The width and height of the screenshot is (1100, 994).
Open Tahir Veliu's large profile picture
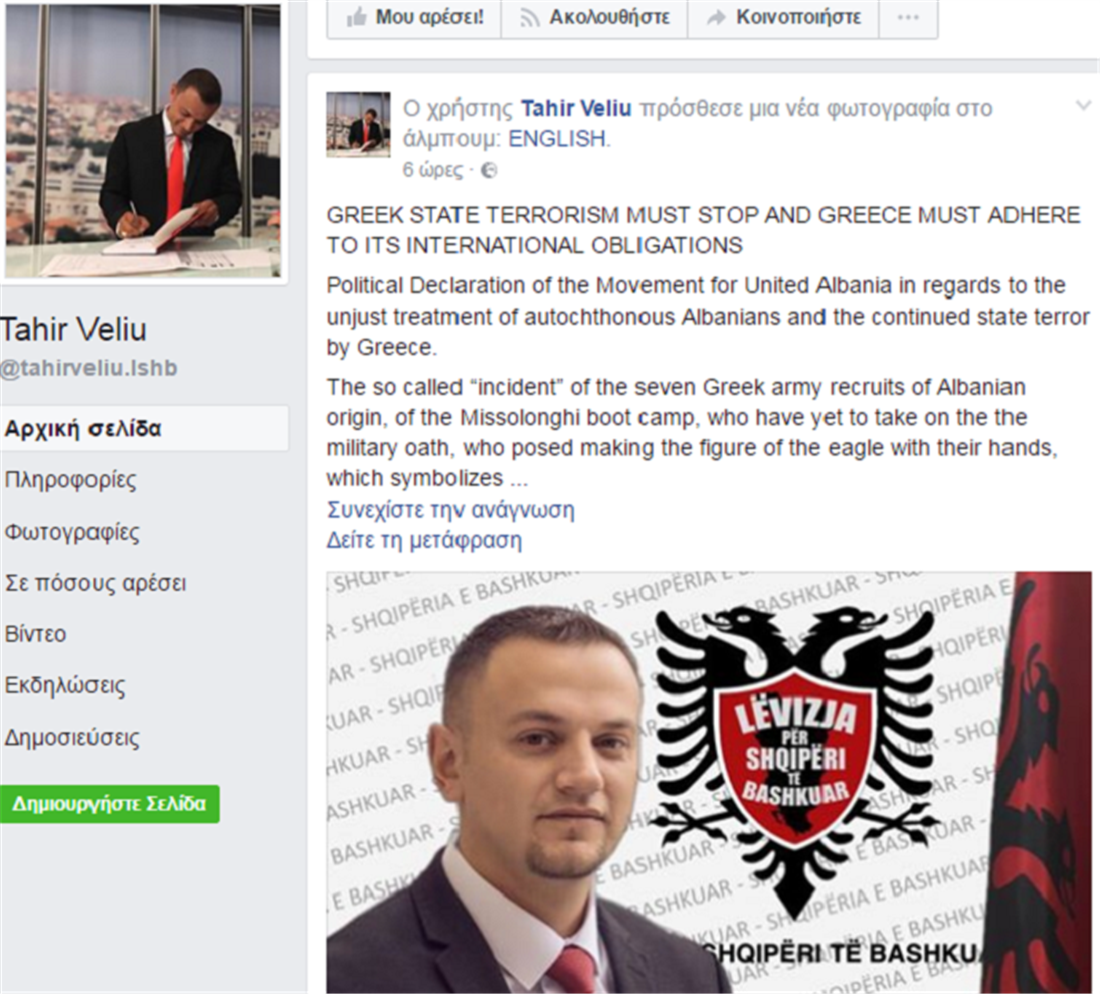coord(143,140)
